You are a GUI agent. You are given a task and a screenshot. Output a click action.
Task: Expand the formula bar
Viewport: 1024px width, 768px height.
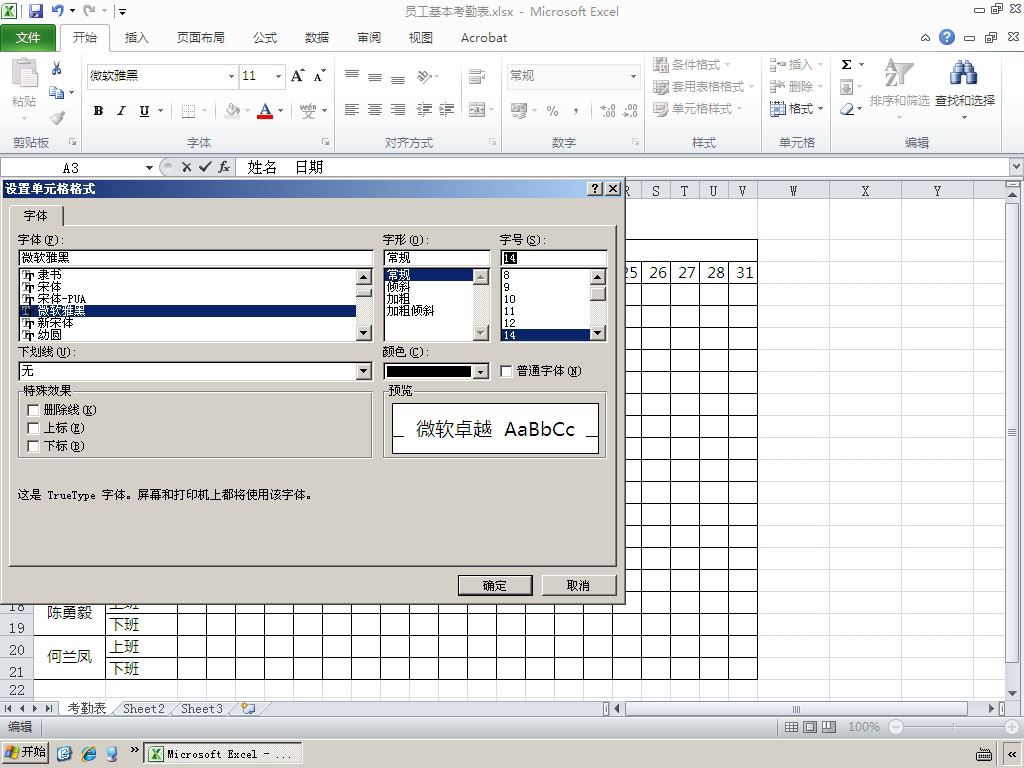tap(1016, 167)
